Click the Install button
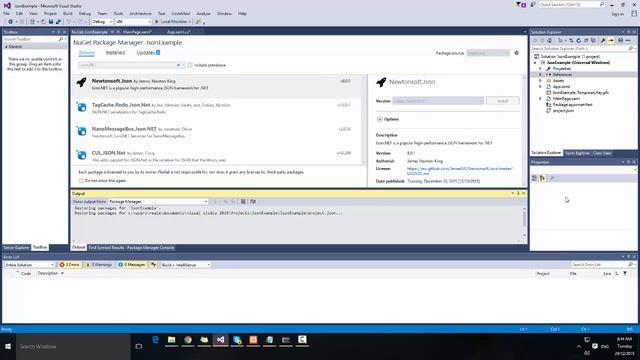 coord(503,101)
